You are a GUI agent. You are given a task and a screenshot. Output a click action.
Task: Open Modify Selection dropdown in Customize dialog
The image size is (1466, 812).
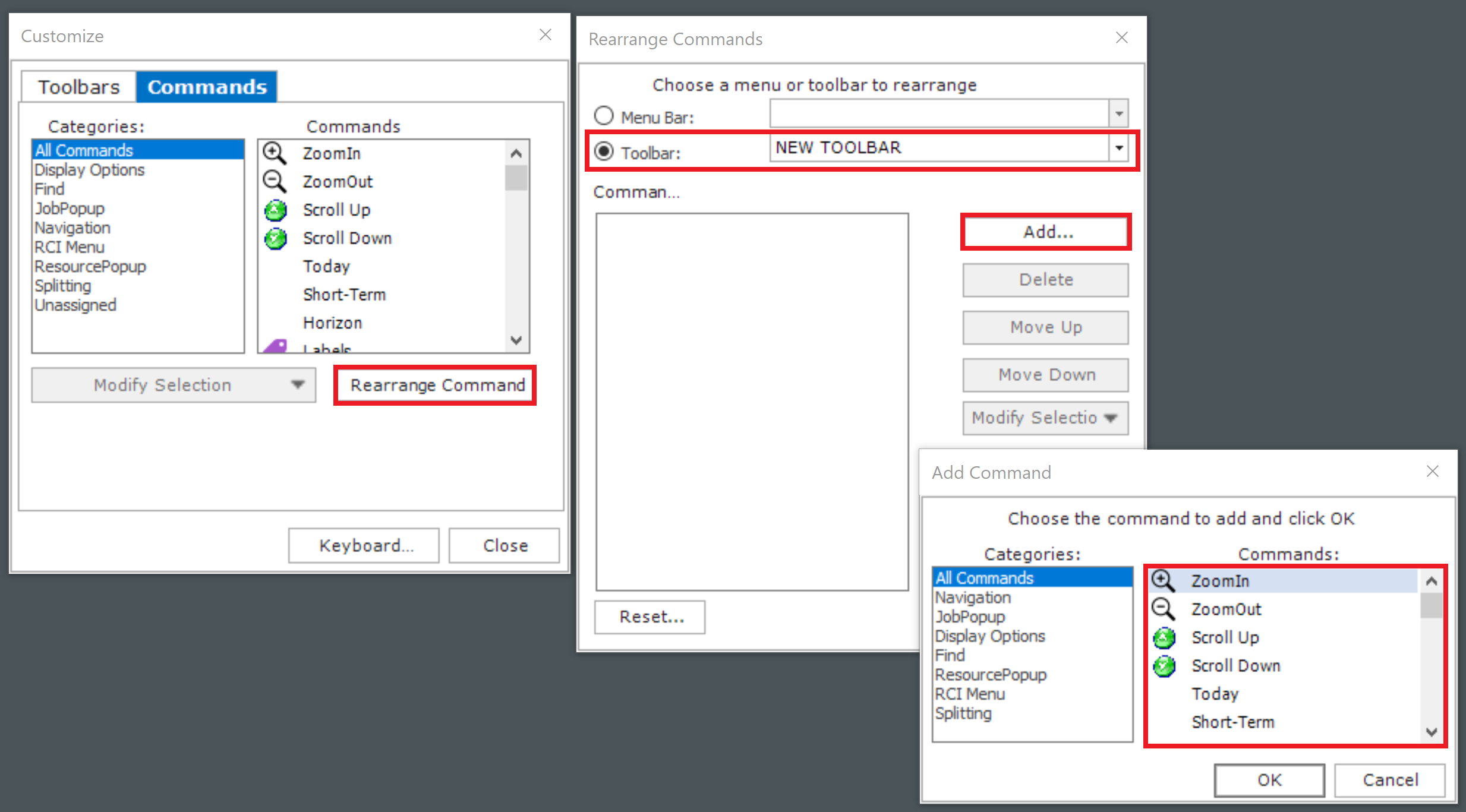point(174,385)
